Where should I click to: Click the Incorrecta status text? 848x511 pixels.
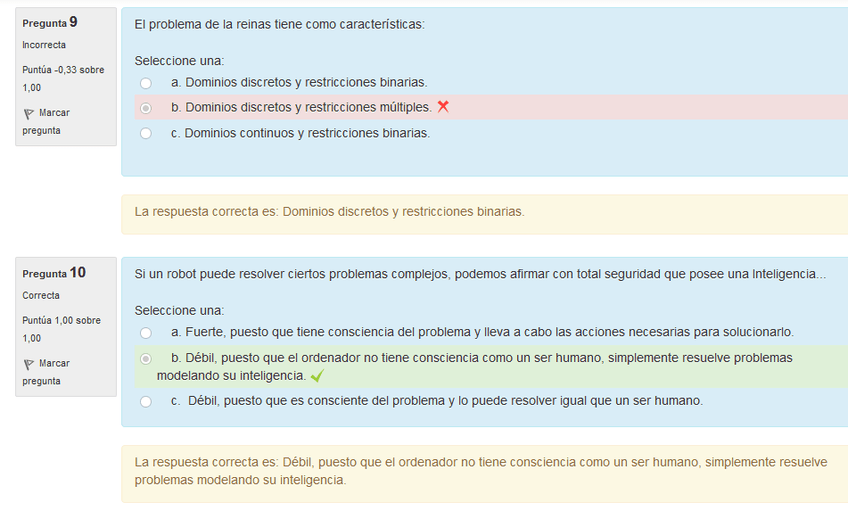pos(44,45)
